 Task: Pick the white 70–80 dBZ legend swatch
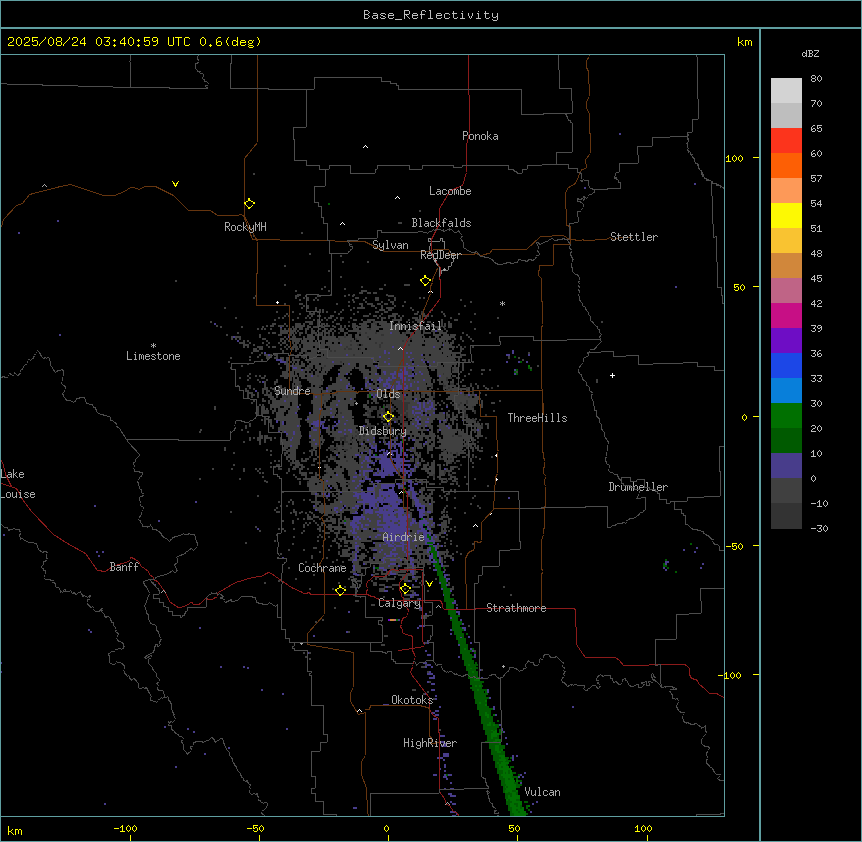coord(786,91)
